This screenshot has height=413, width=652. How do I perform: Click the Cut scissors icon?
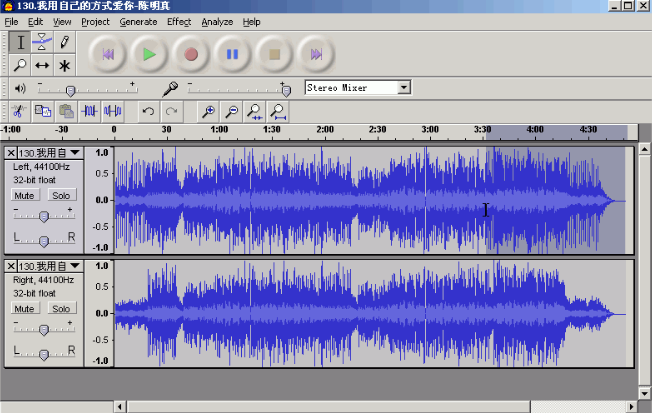click(x=18, y=111)
